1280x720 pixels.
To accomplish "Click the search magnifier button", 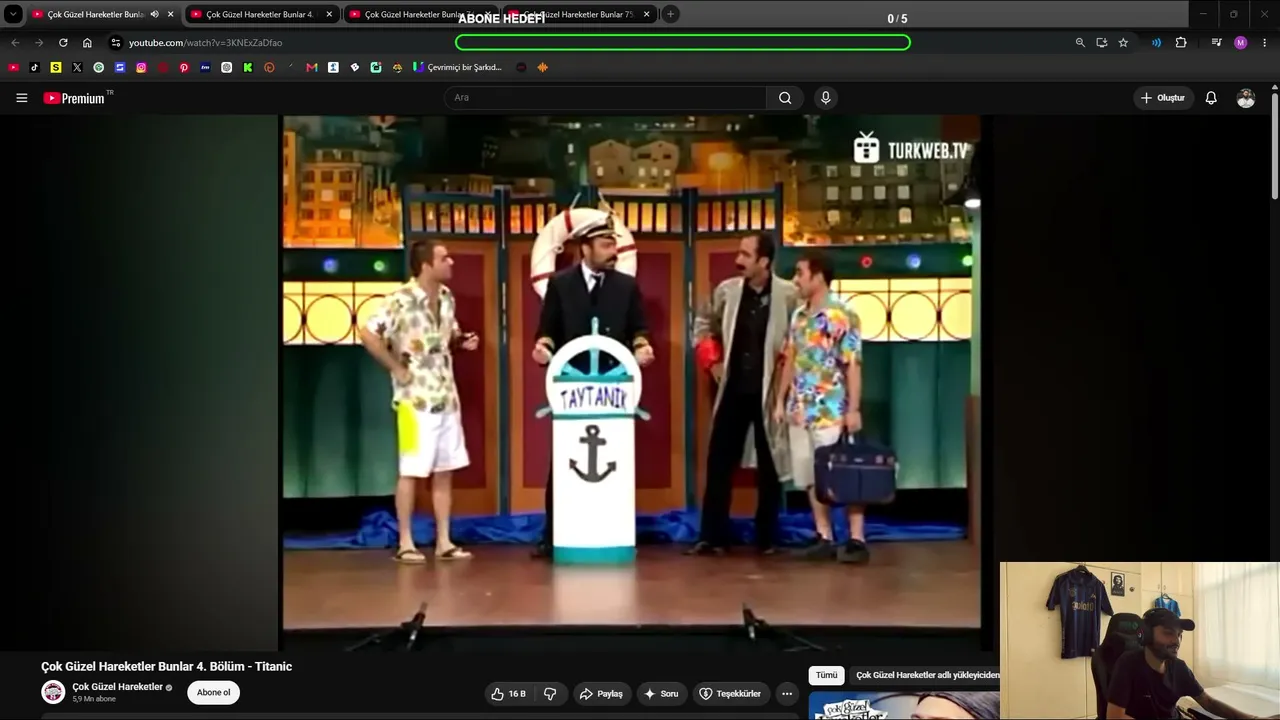I will (785, 98).
